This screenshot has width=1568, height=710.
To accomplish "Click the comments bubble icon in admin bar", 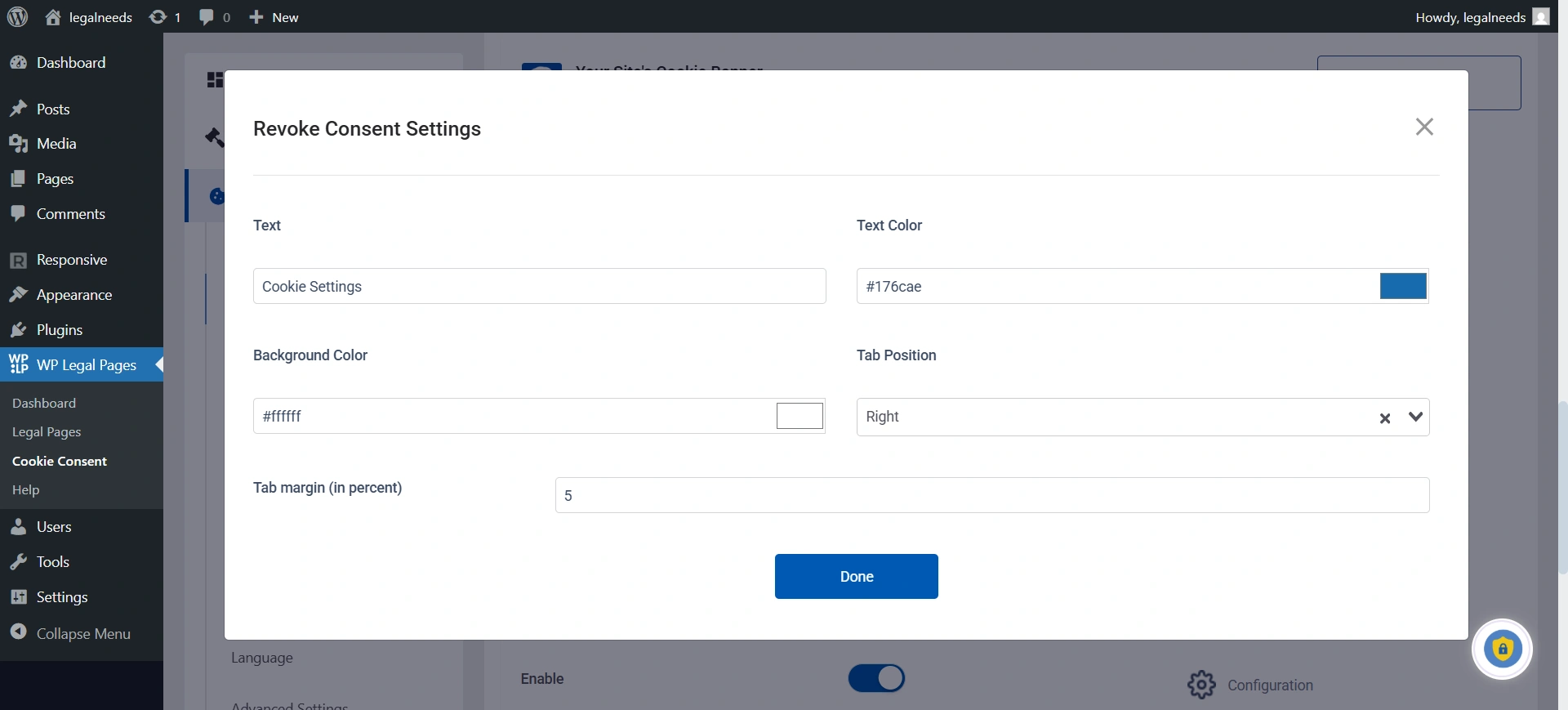I will pos(207,17).
